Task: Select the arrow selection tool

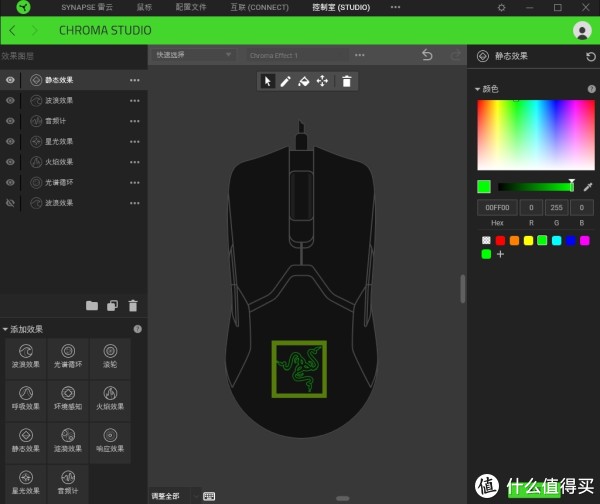Action: point(267,81)
